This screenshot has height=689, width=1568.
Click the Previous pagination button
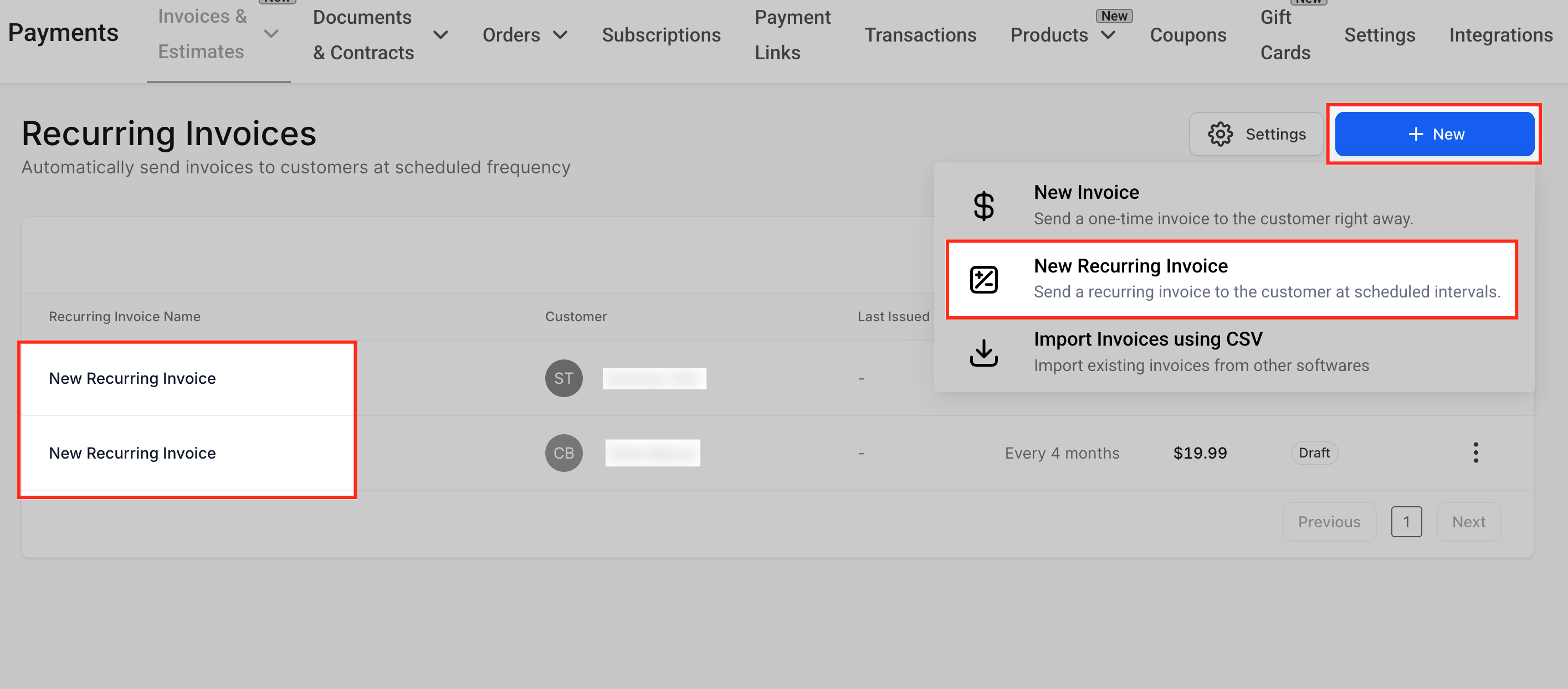tap(1328, 522)
